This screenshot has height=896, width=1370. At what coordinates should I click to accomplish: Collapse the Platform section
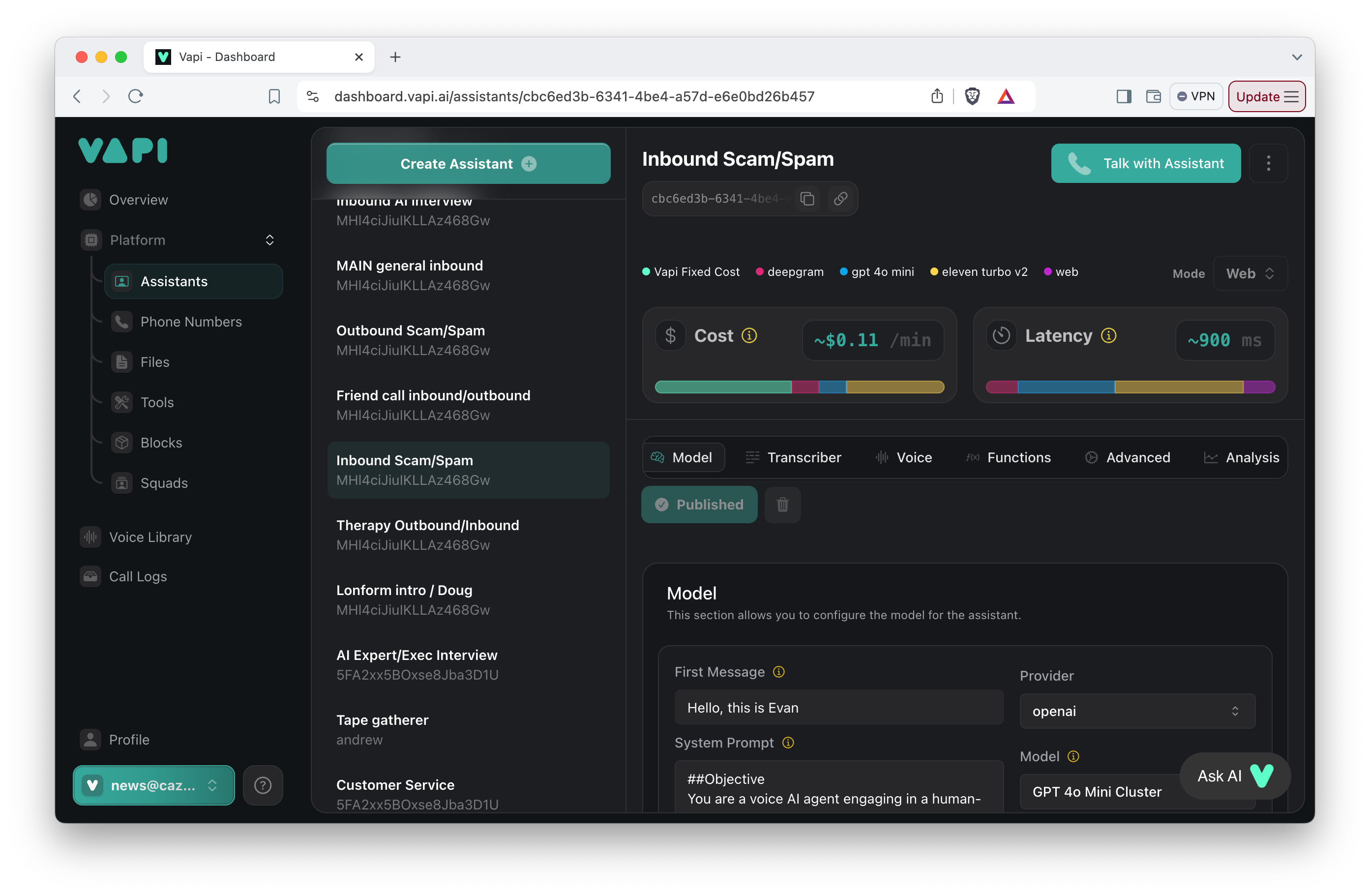click(x=269, y=240)
